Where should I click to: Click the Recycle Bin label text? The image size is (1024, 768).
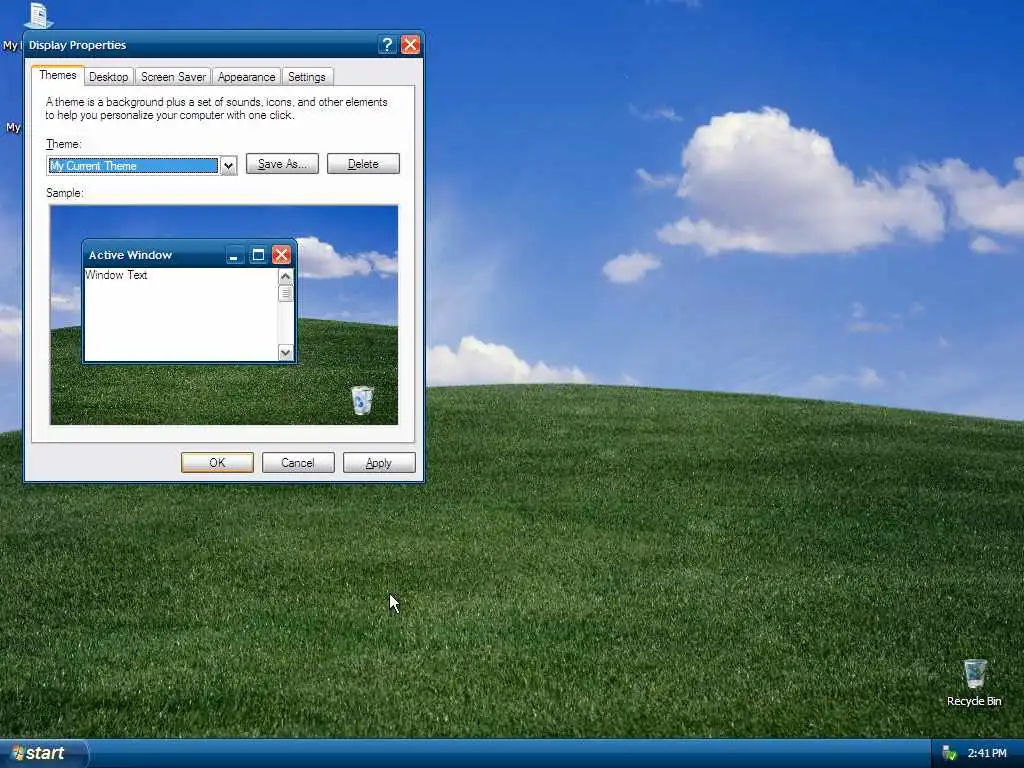tap(974, 701)
